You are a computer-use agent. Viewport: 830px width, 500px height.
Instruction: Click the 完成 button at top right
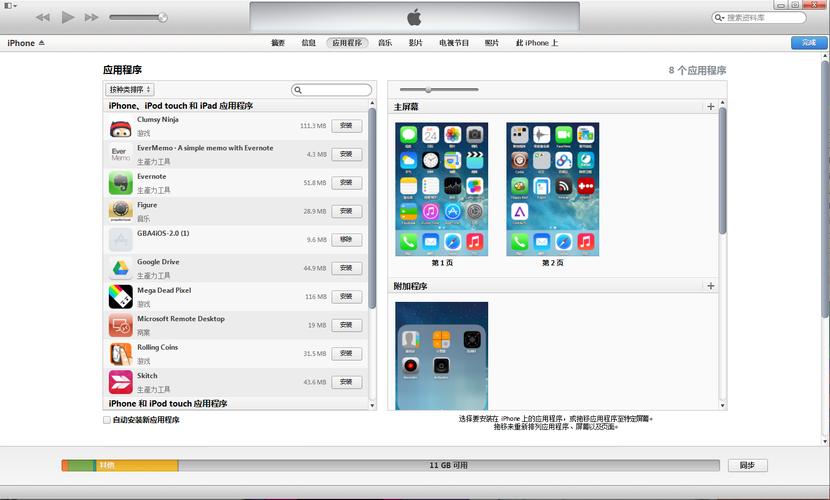pos(808,43)
